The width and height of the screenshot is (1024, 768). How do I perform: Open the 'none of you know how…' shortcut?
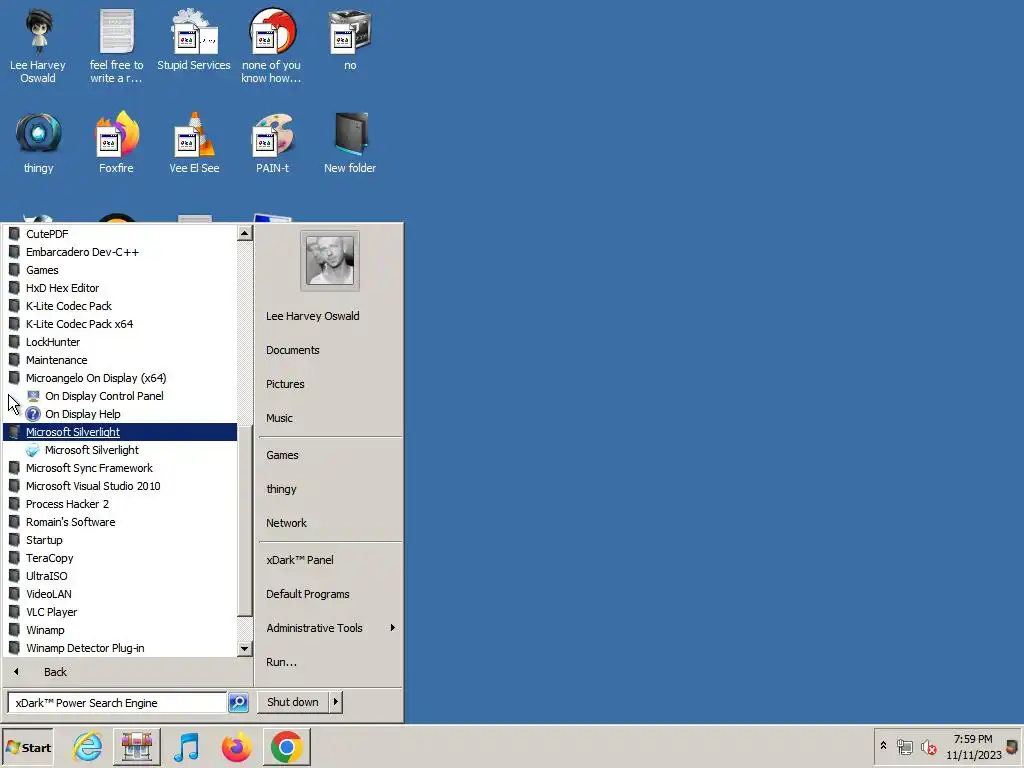pos(272,46)
